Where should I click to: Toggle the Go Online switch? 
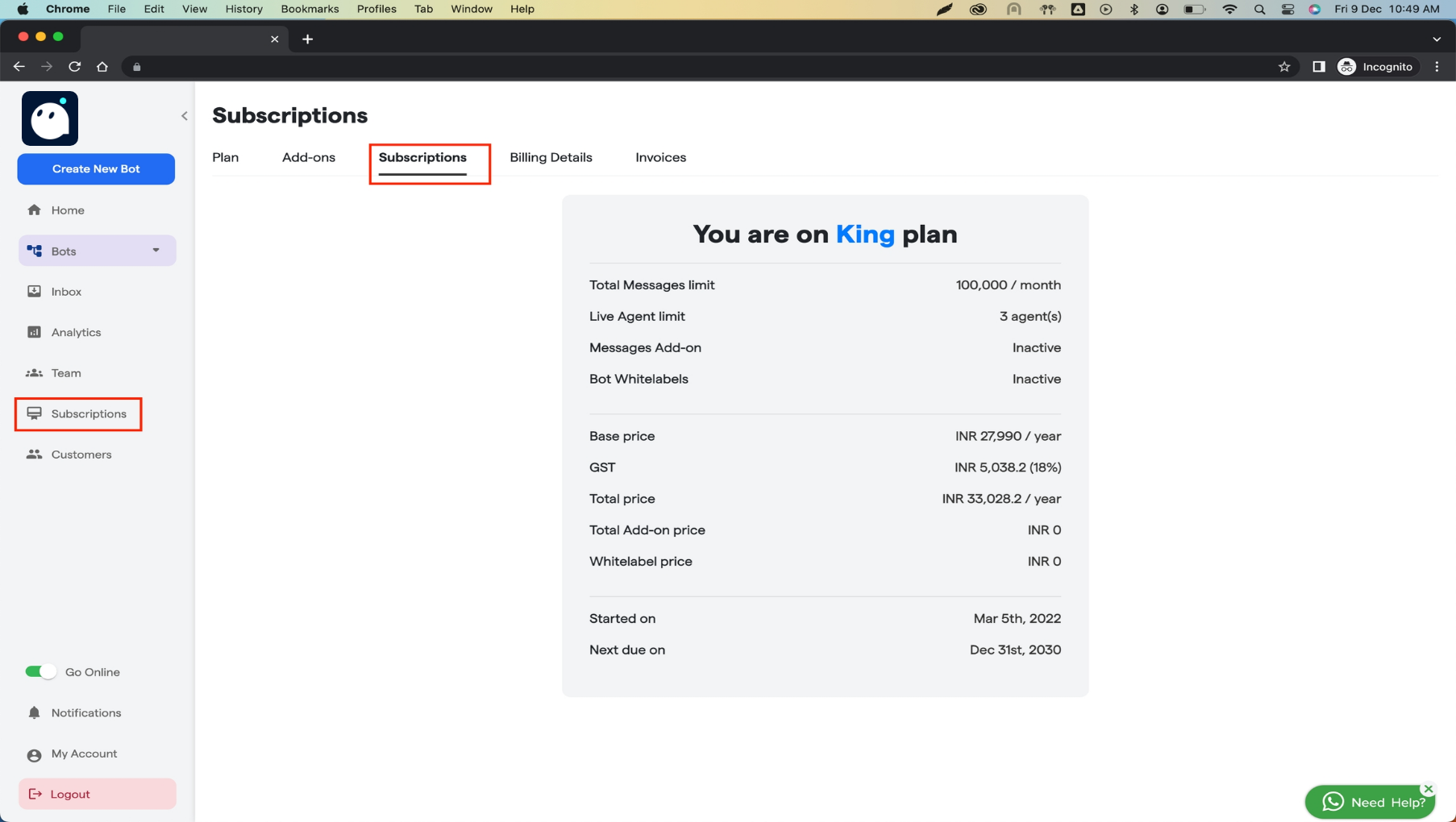pos(40,671)
